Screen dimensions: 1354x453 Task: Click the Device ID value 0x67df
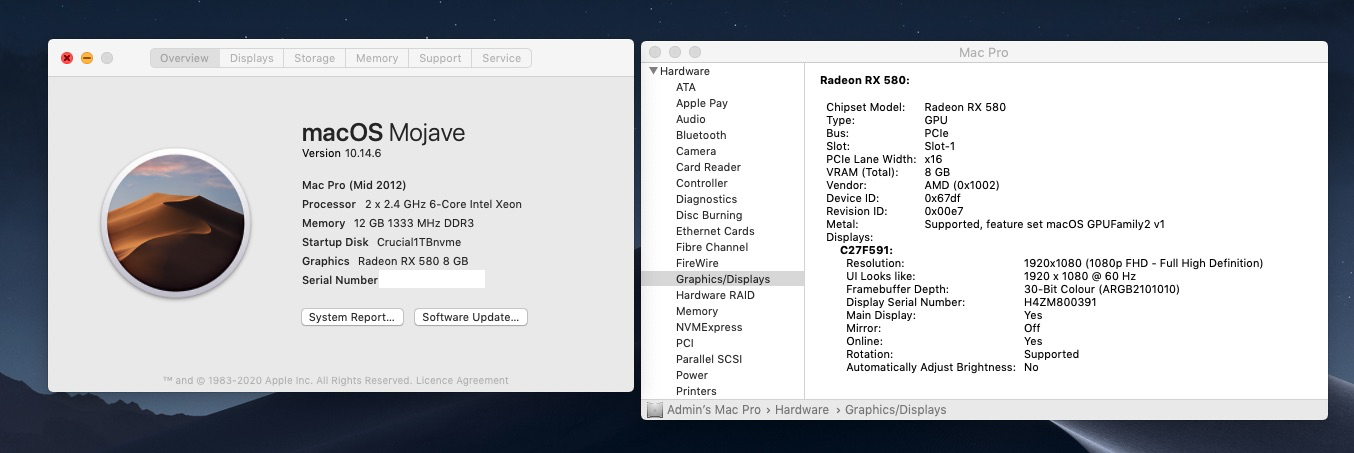[945, 198]
